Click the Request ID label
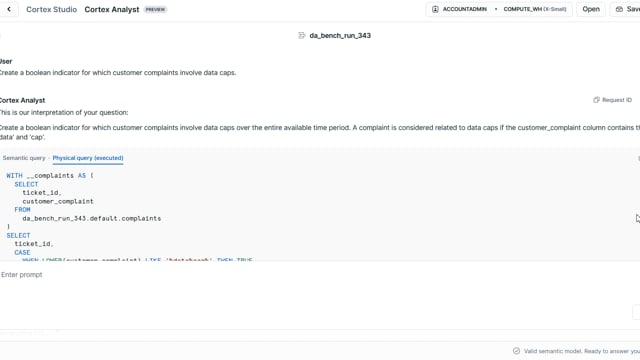The height and width of the screenshot is (360, 640). tap(617, 100)
